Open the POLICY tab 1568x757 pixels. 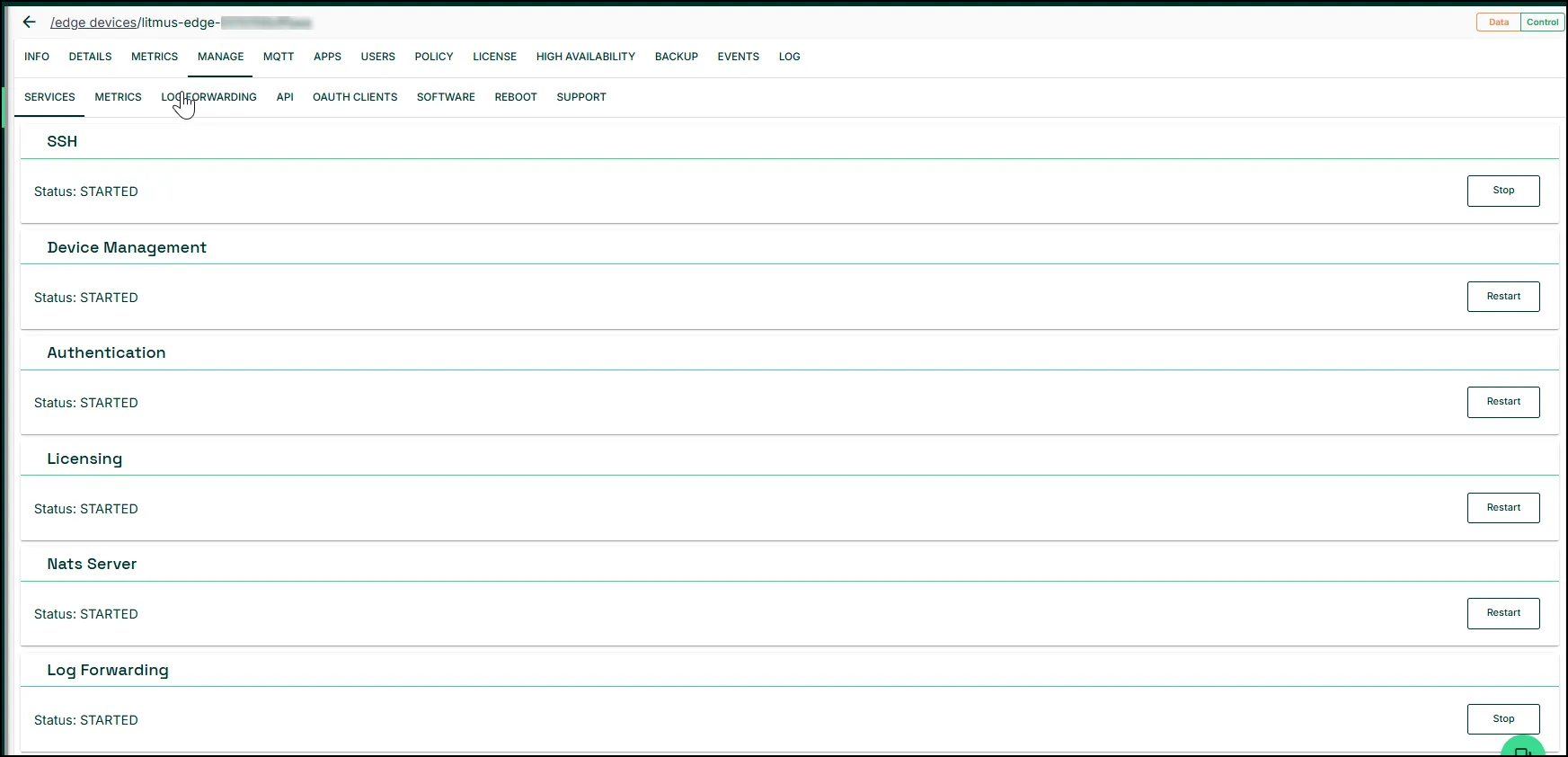coord(434,57)
